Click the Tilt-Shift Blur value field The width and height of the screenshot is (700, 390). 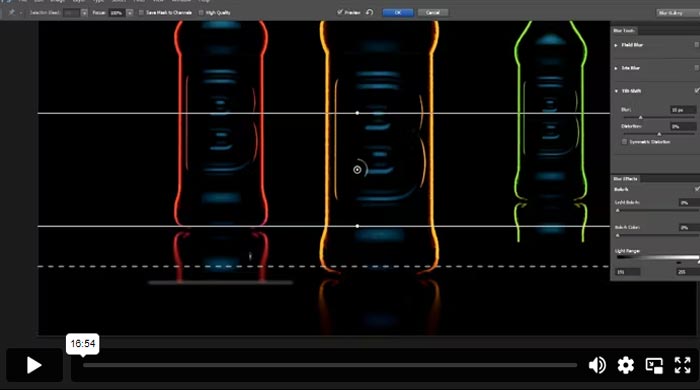pos(683,110)
